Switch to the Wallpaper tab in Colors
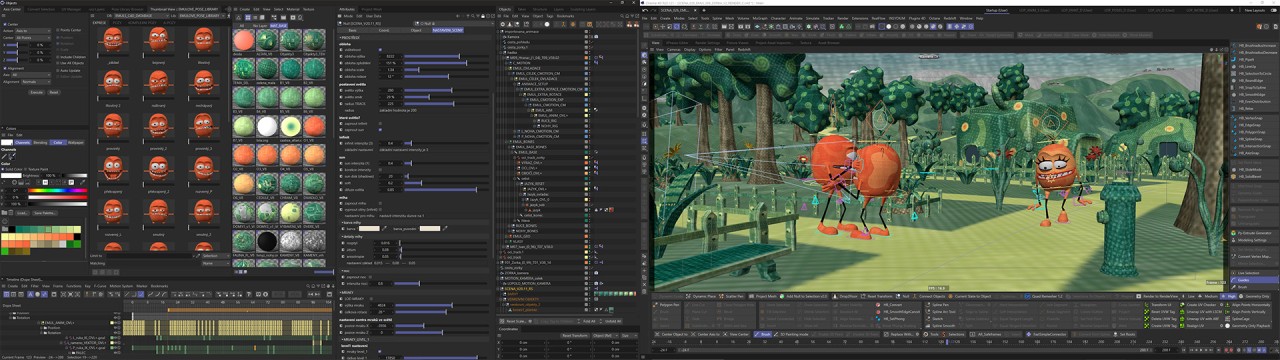The height and width of the screenshot is (360, 1280). point(76,142)
